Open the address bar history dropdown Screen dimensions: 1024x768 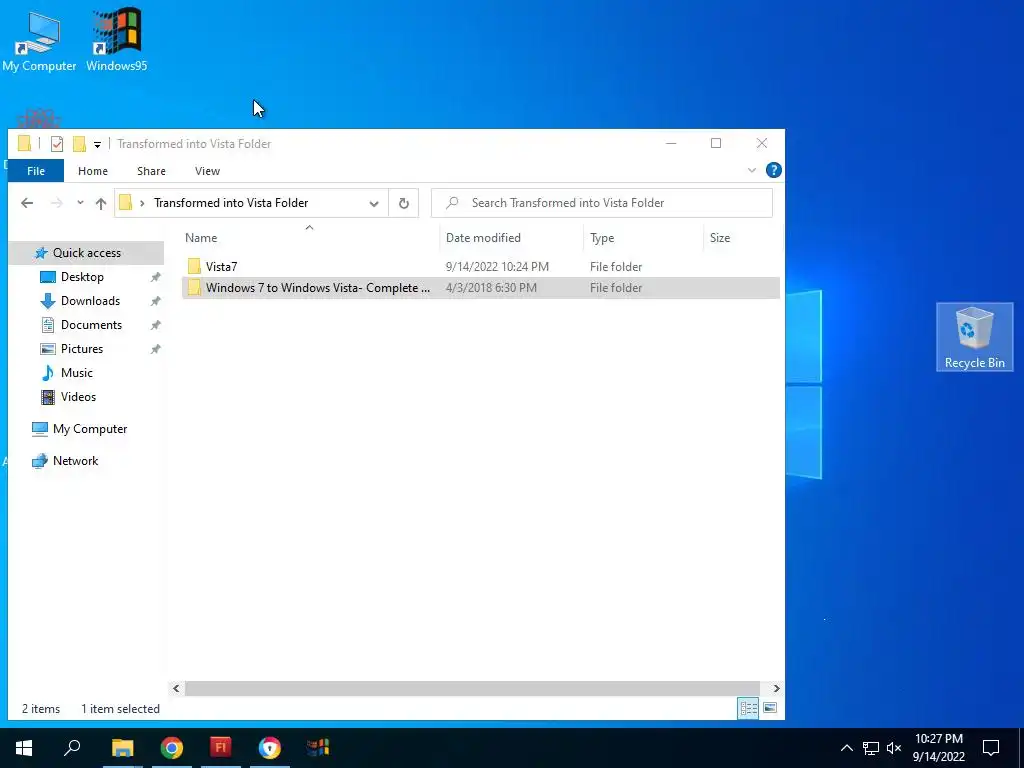[374, 203]
